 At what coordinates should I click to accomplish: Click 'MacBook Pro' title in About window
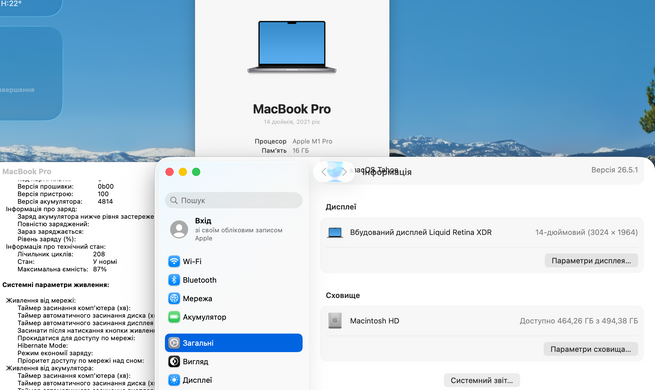click(x=292, y=109)
